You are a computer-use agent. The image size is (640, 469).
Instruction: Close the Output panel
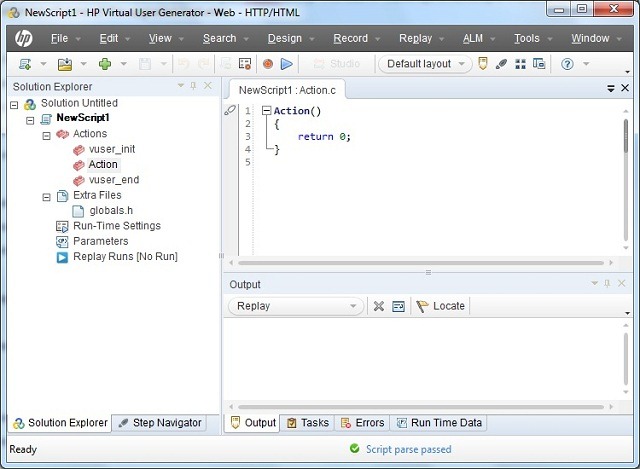pos(622,283)
